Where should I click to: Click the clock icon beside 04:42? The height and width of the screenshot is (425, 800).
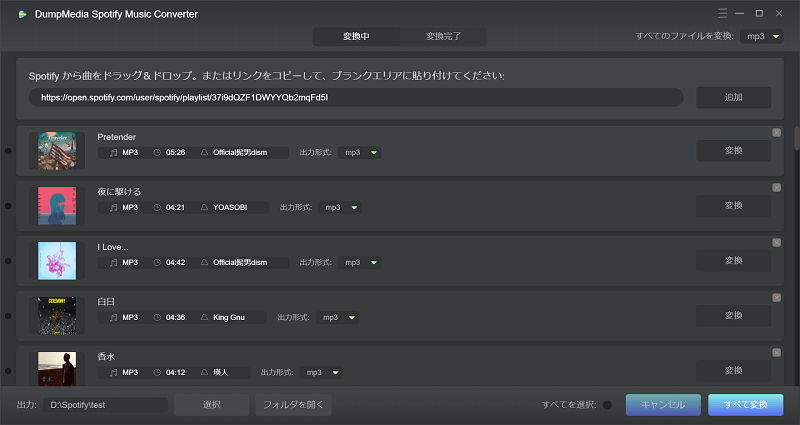[x=157, y=262]
